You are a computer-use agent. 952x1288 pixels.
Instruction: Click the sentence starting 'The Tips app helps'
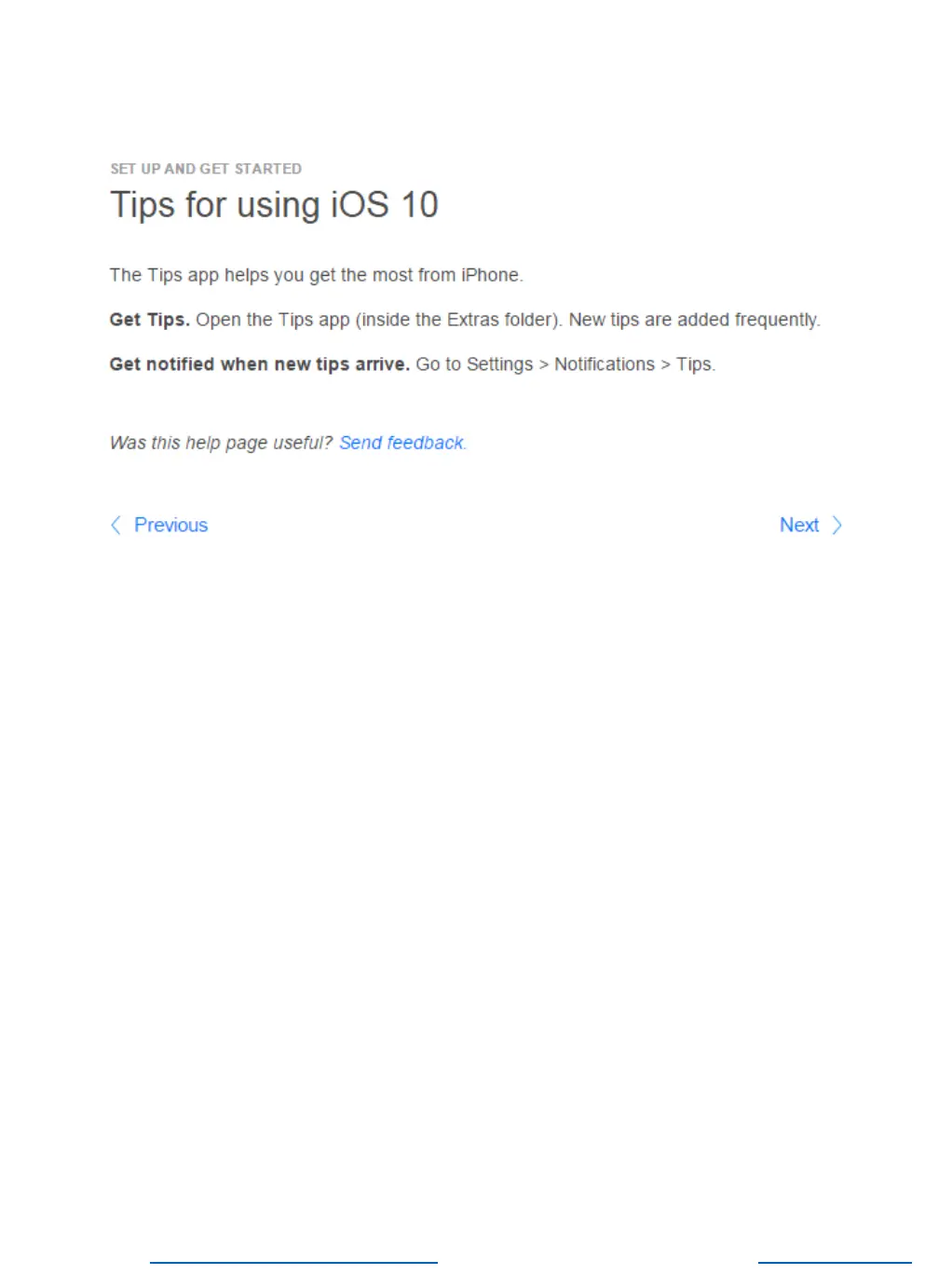tap(317, 275)
